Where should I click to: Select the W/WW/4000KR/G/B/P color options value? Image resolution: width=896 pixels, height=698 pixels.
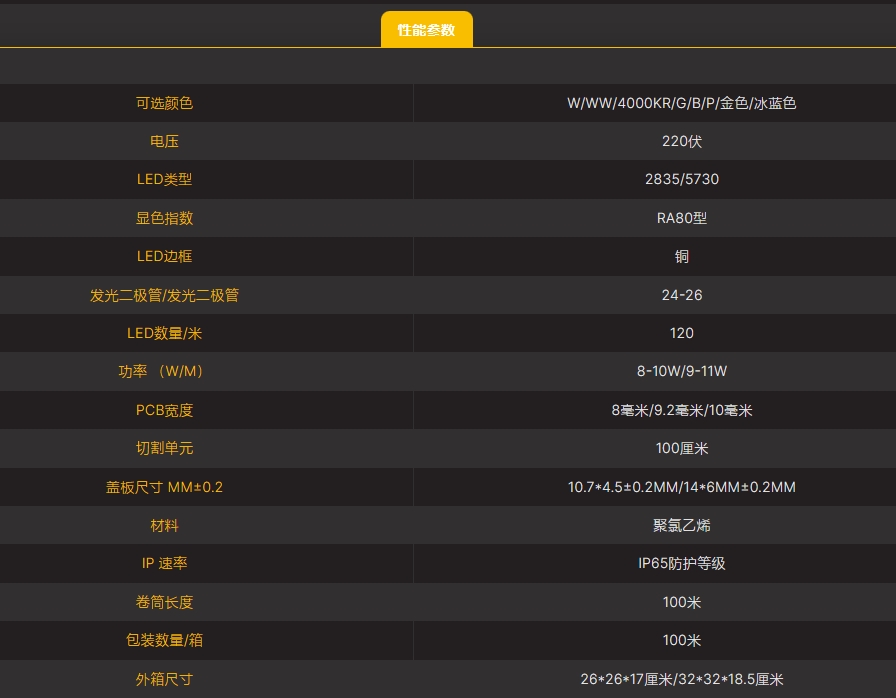pyautogui.click(x=681, y=103)
